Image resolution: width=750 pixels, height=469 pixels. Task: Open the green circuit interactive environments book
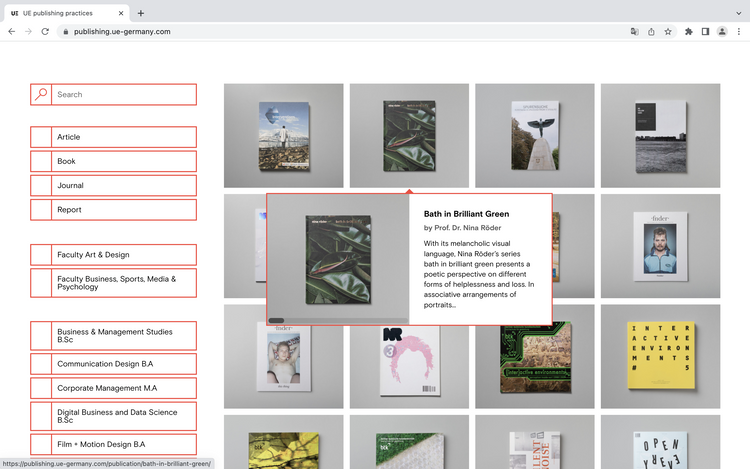tap(535, 367)
